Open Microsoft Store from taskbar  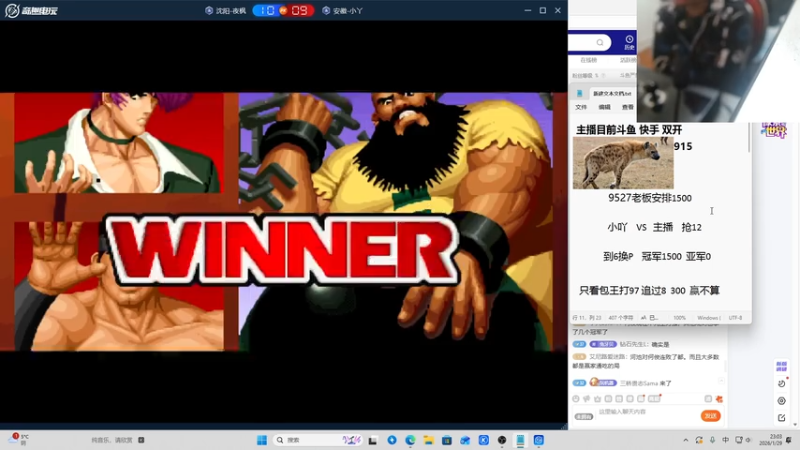tap(447, 440)
